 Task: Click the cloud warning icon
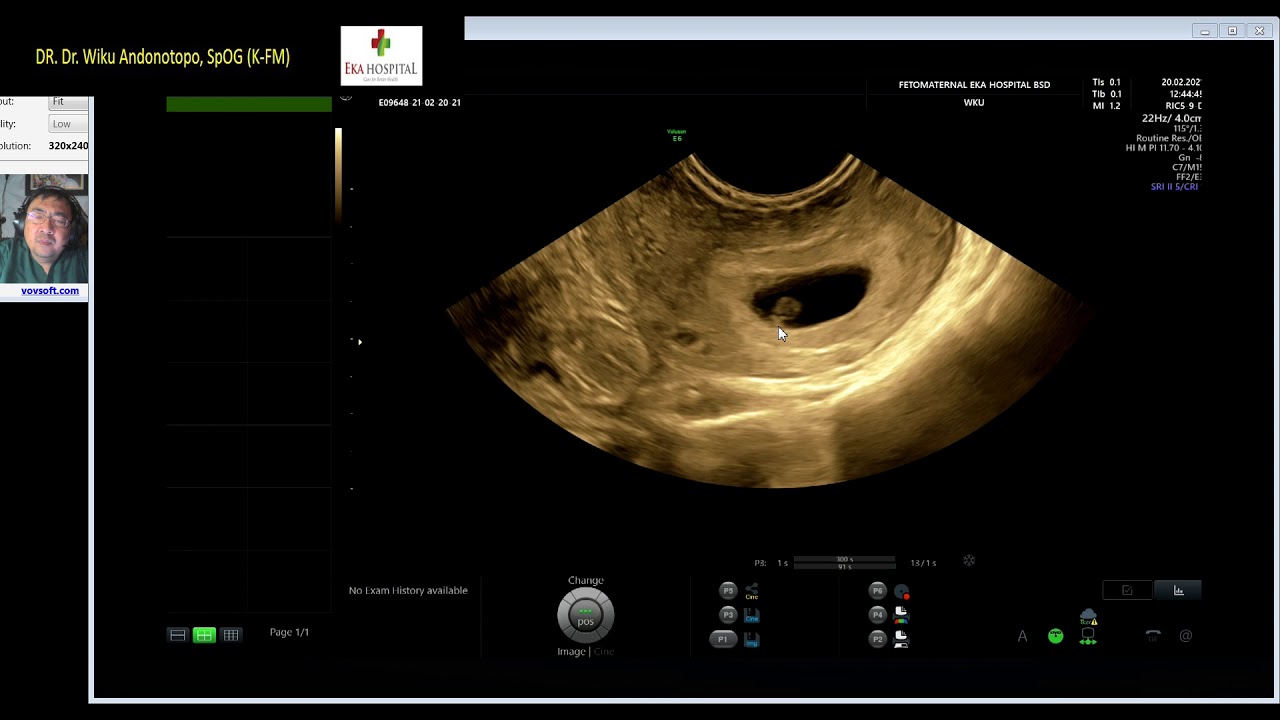pos(1088,618)
